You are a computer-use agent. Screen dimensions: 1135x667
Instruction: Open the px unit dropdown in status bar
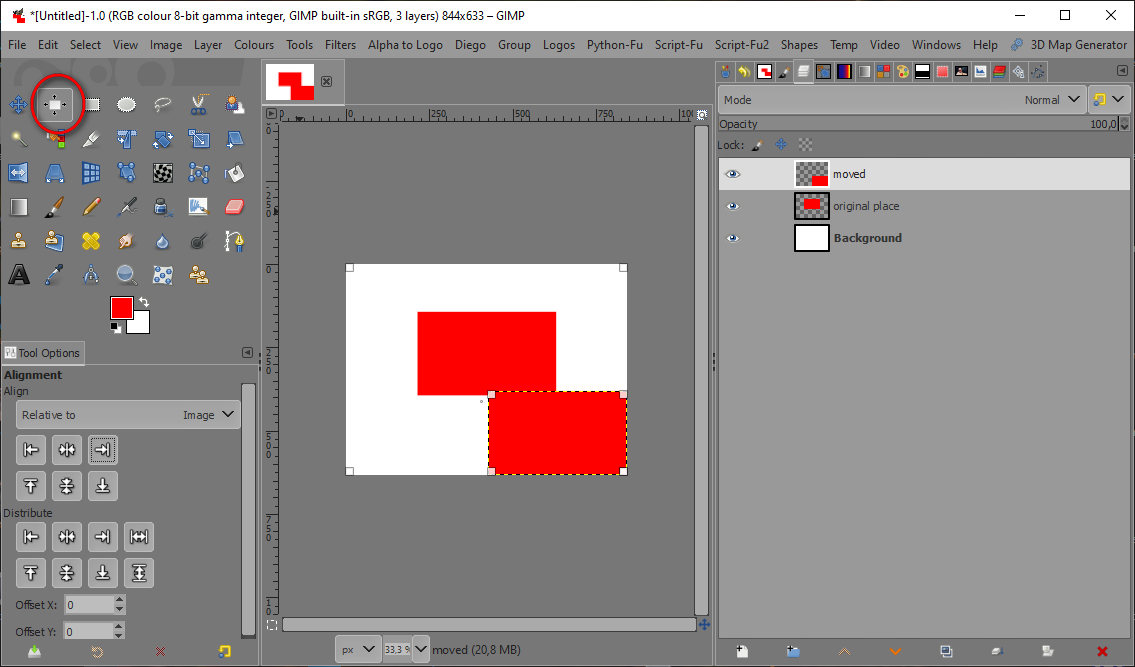pos(358,649)
